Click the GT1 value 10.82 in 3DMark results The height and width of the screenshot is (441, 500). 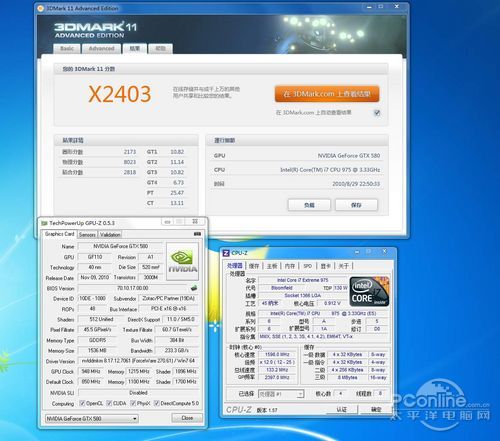tap(177, 152)
